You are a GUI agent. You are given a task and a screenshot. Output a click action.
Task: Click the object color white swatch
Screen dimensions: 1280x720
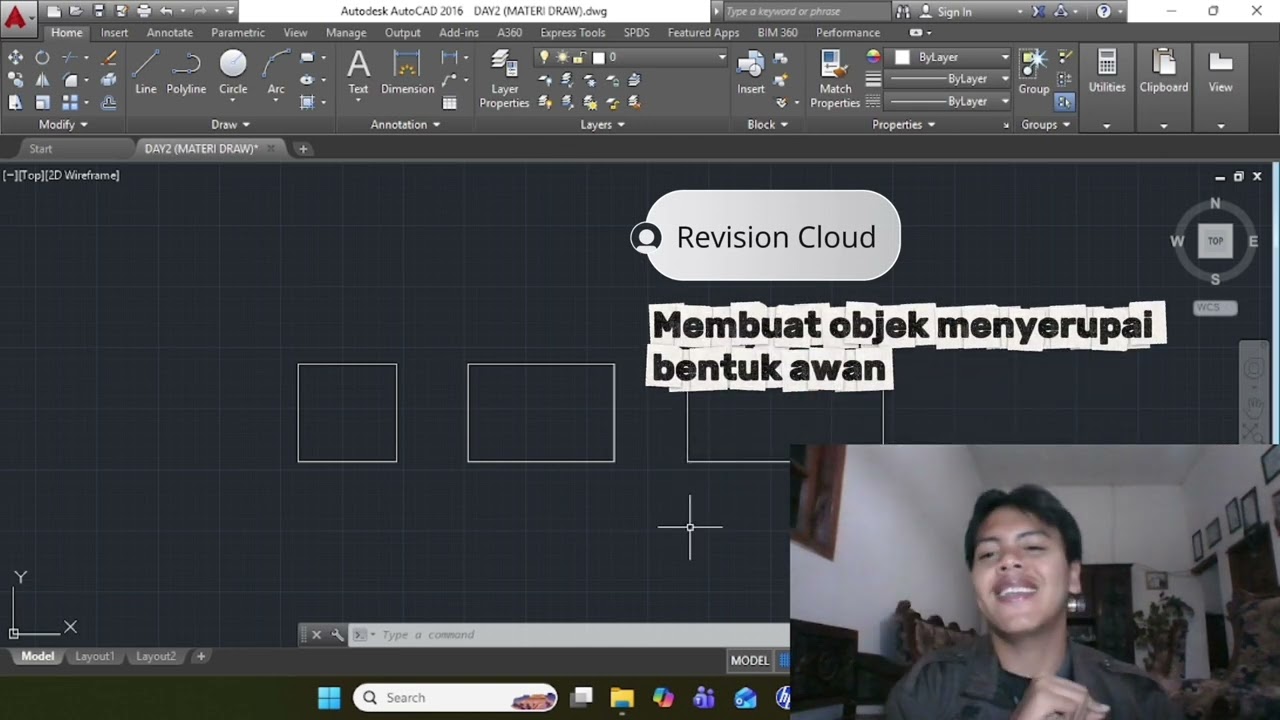903,57
